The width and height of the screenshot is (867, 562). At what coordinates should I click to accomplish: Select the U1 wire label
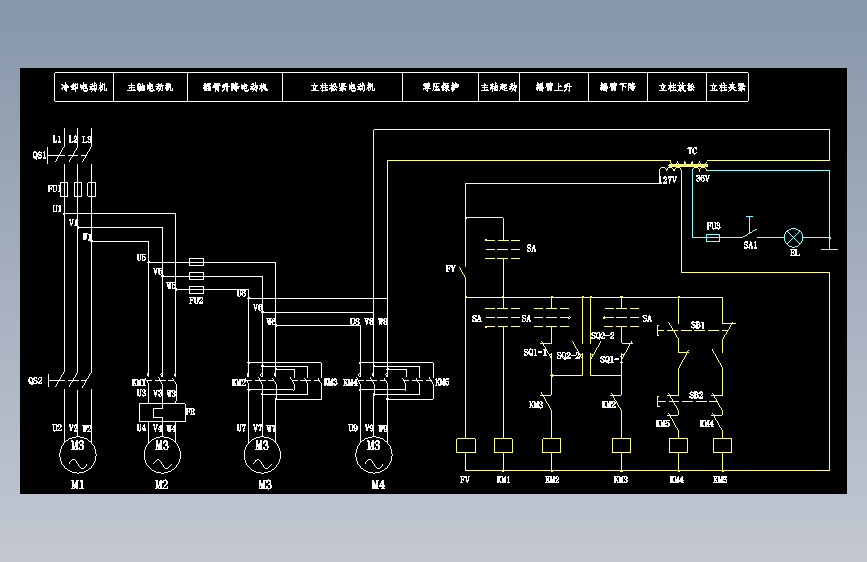(x=57, y=209)
